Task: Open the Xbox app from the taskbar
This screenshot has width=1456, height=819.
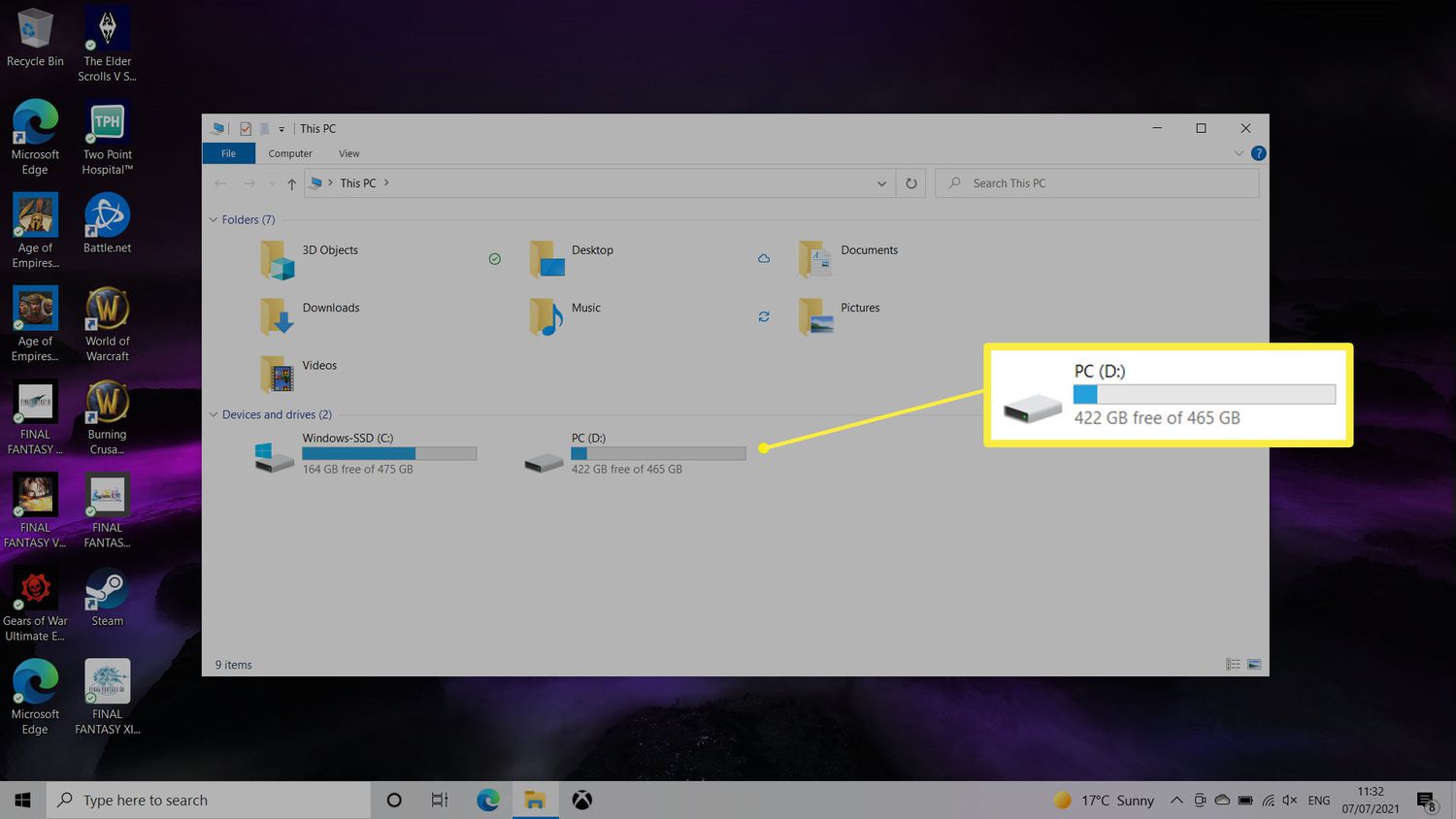Action: [581, 800]
